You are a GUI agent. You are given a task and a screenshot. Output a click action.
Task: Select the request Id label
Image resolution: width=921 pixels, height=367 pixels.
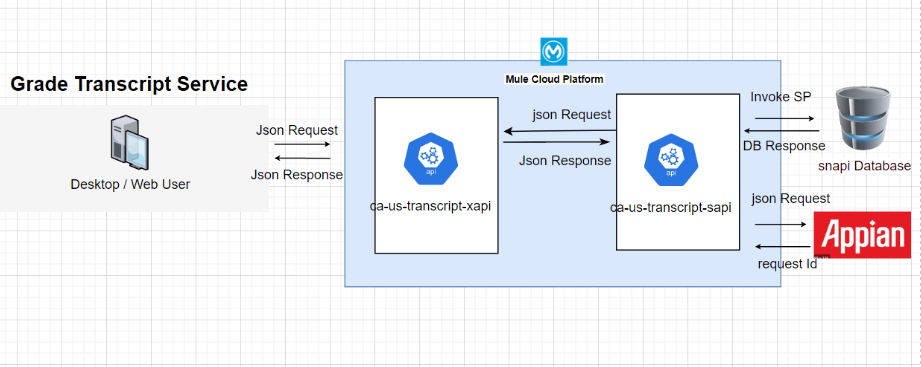pos(787,264)
